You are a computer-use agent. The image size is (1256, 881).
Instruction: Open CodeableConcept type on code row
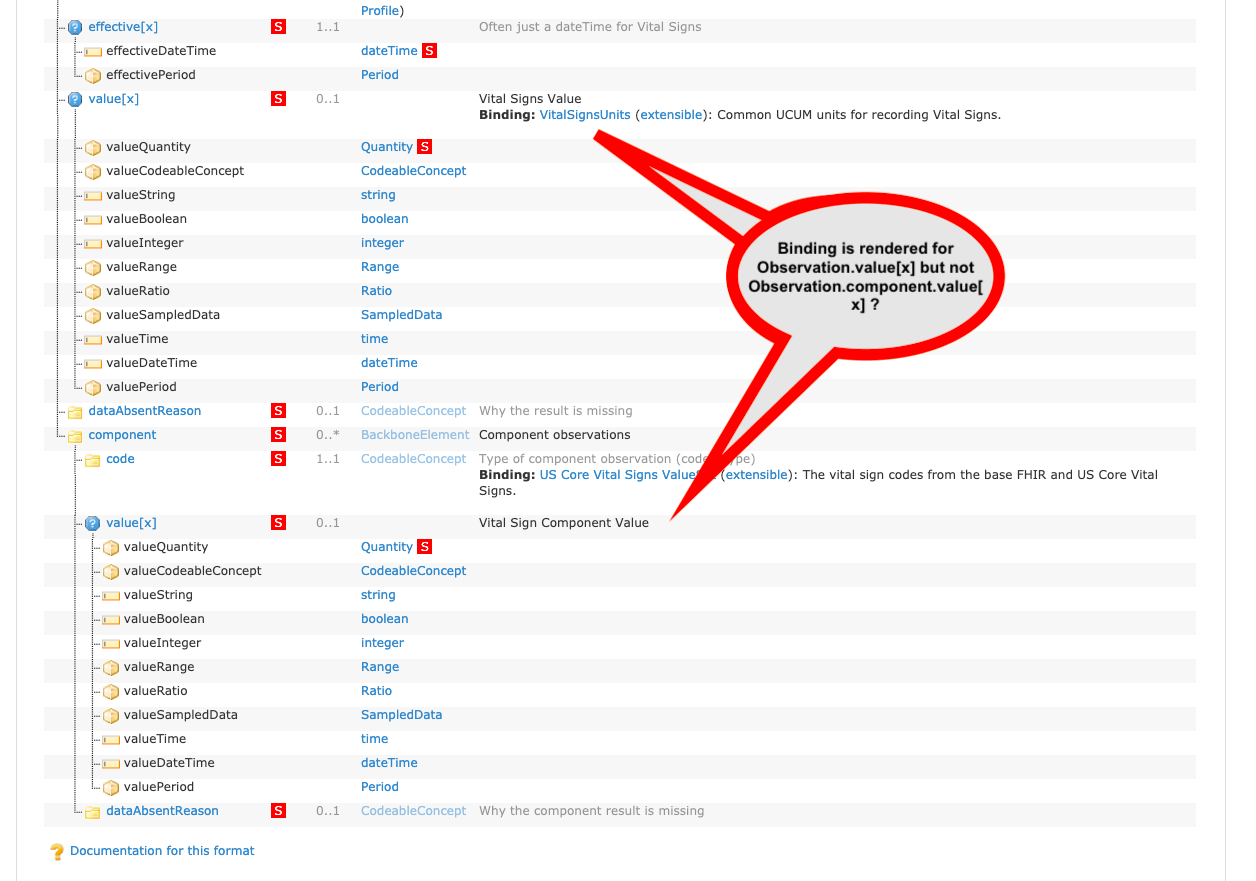(x=413, y=459)
